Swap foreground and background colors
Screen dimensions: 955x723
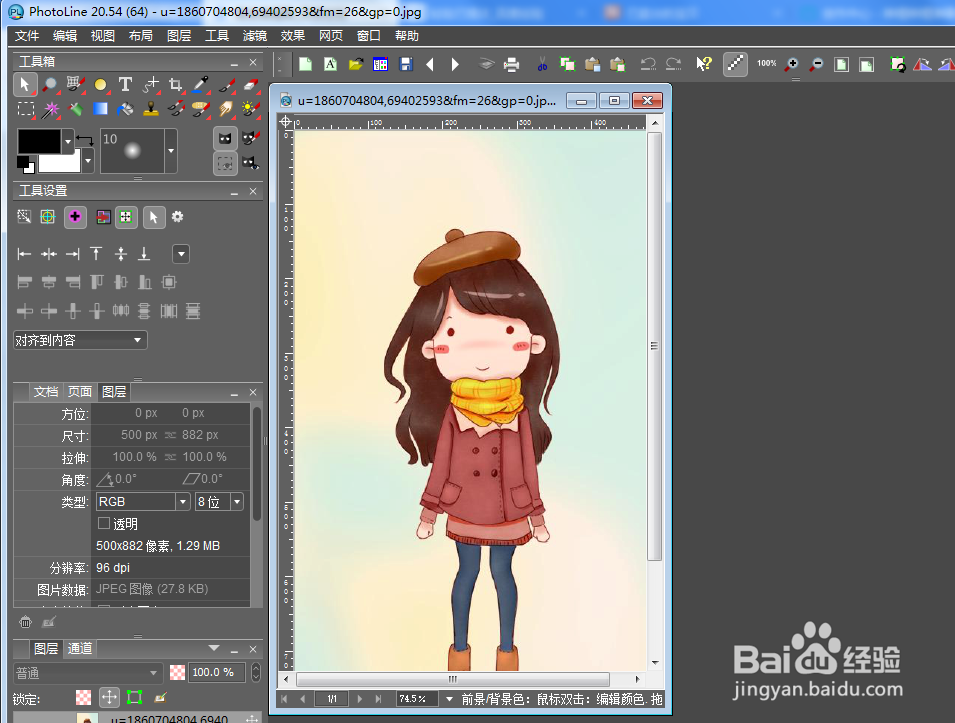coord(85,141)
